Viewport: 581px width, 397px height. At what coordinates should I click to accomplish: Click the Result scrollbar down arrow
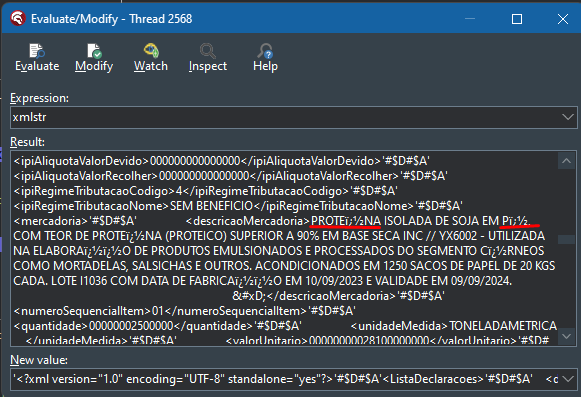tap(566, 336)
